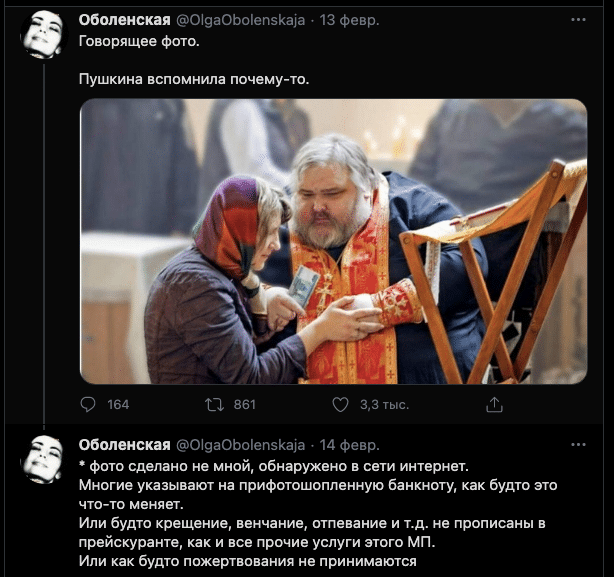Click the 3,3 тыс. likes count
Image resolution: width=614 pixels, height=577 pixels.
click(x=384, y=404)
